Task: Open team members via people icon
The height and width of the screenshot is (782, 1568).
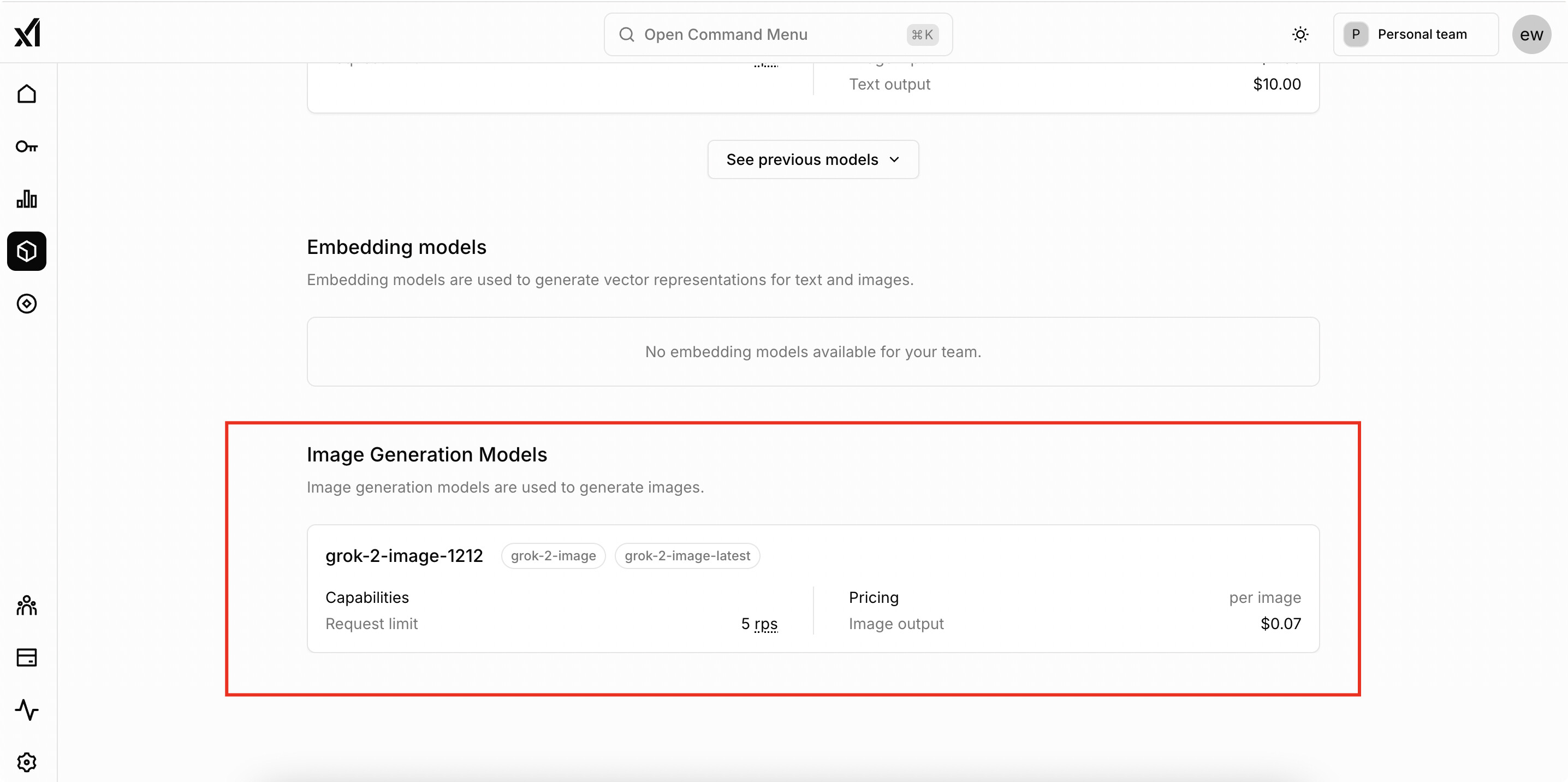Action: 27,606
